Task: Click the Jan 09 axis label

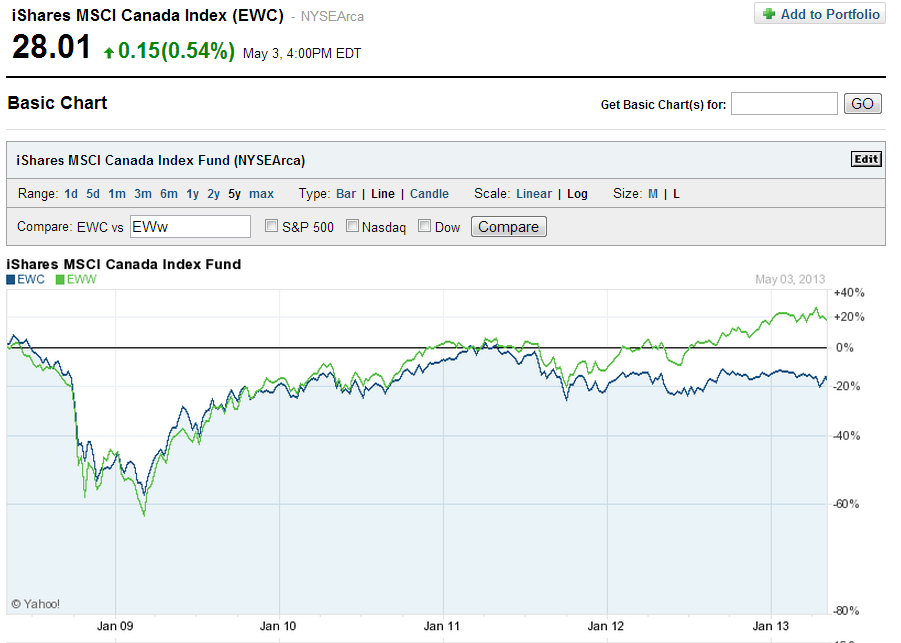Action: pos(115,626)
